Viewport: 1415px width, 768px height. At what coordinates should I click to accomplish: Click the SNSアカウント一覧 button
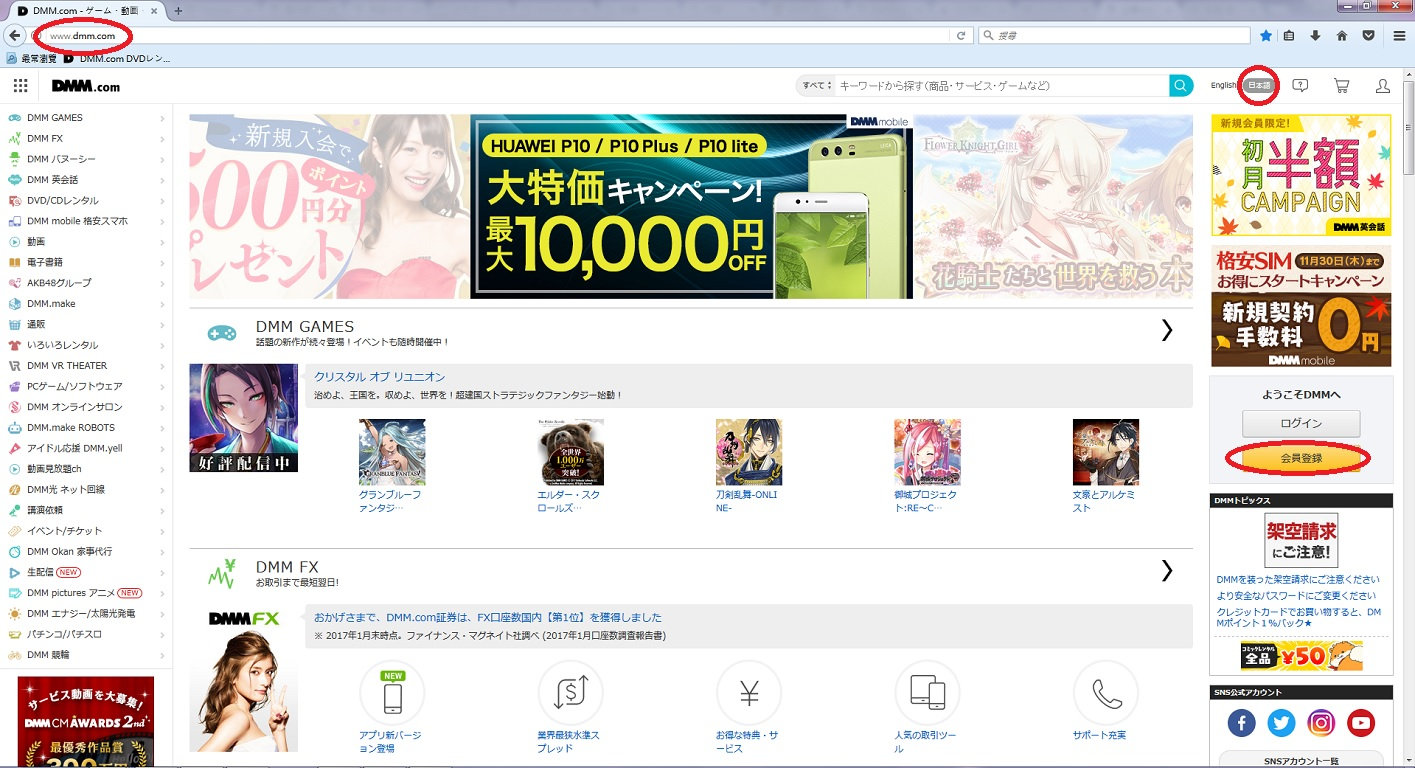pyautogui.click(x=1301, y=760)
